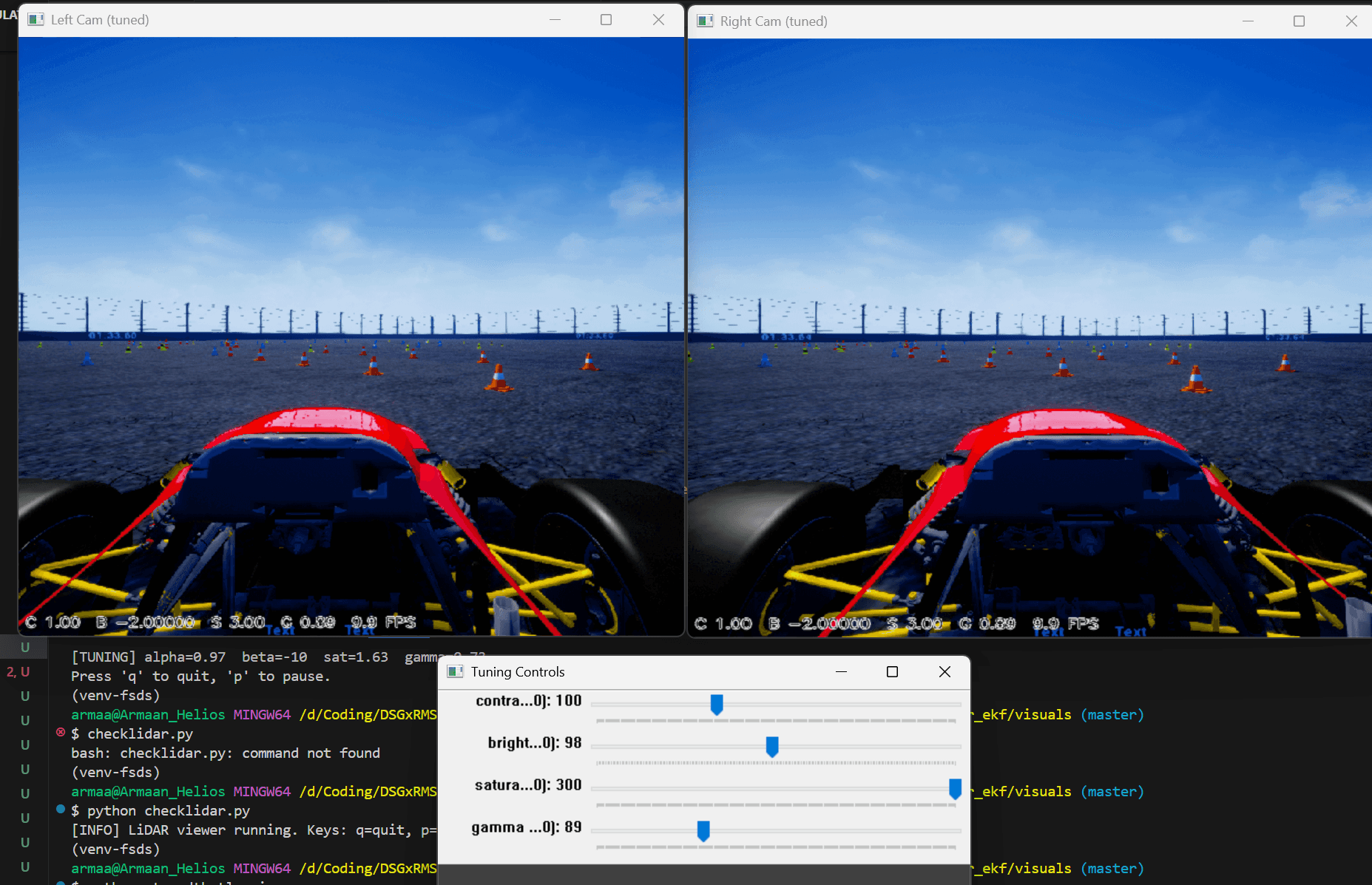The image size is (1372, 885).
Task: Click the 'satura...0): 300' slider label
Action: click(x=528, y=785)
